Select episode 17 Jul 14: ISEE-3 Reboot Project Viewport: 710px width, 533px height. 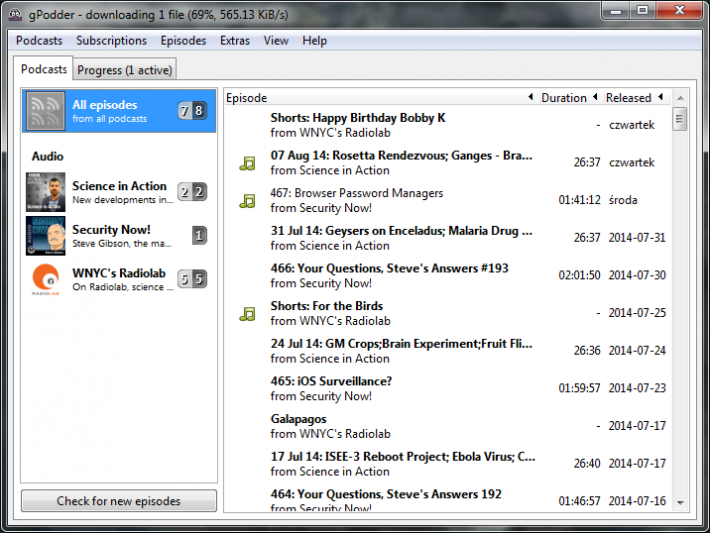(x=447, y=463)
